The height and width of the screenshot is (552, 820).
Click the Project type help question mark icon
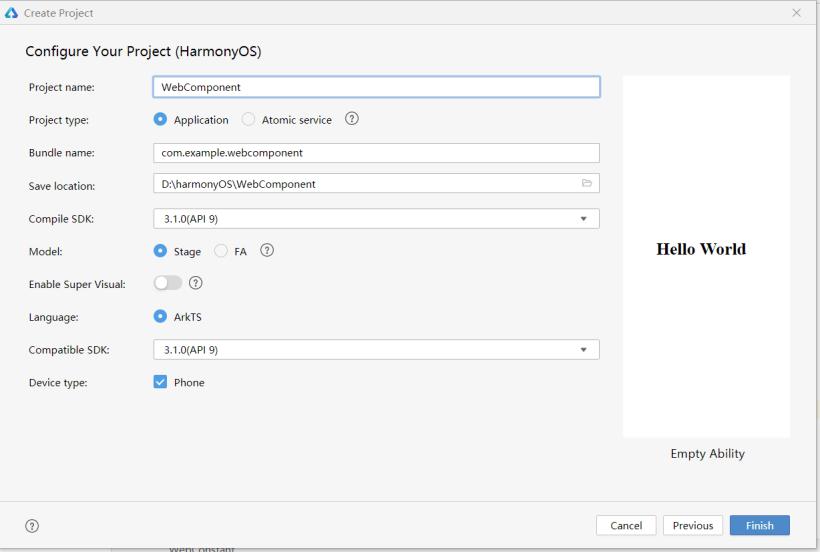(x=352, y=119)
